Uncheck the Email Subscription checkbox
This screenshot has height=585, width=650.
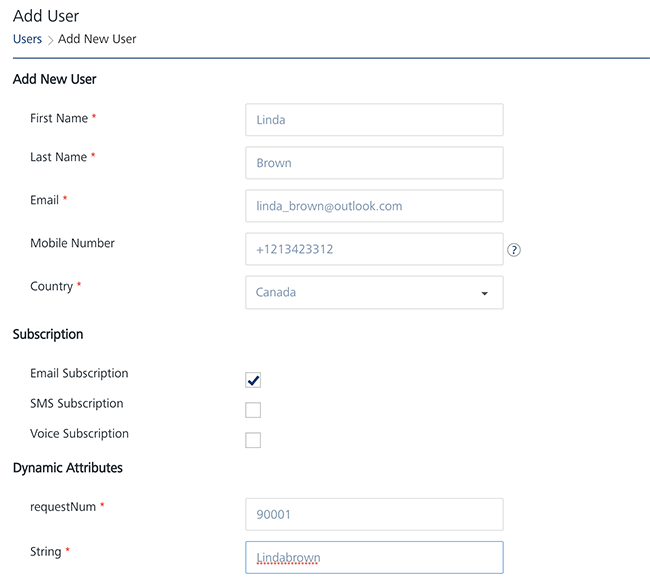253,380
